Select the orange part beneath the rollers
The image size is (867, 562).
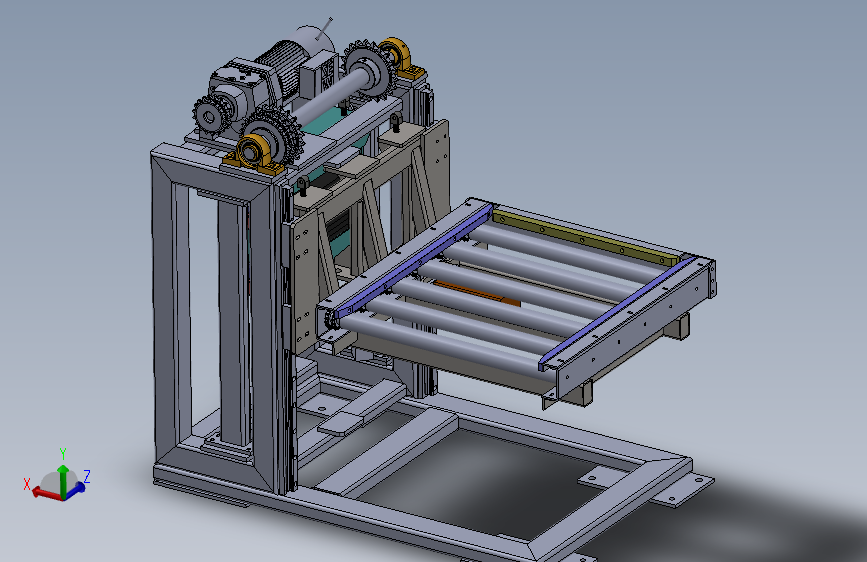point(477,293)
